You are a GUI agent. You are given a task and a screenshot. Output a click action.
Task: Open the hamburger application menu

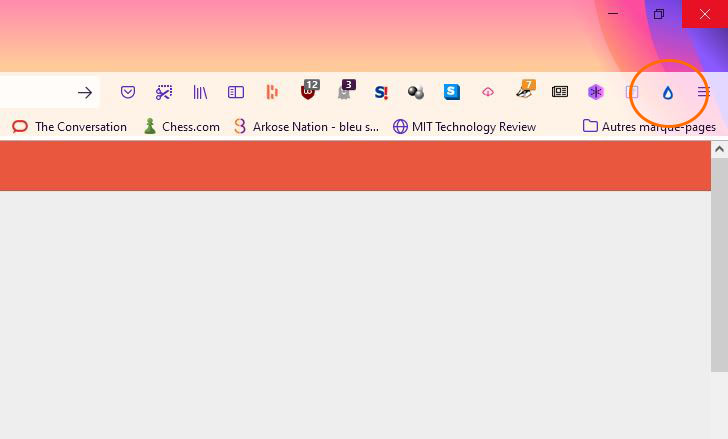tap(703, 92)
